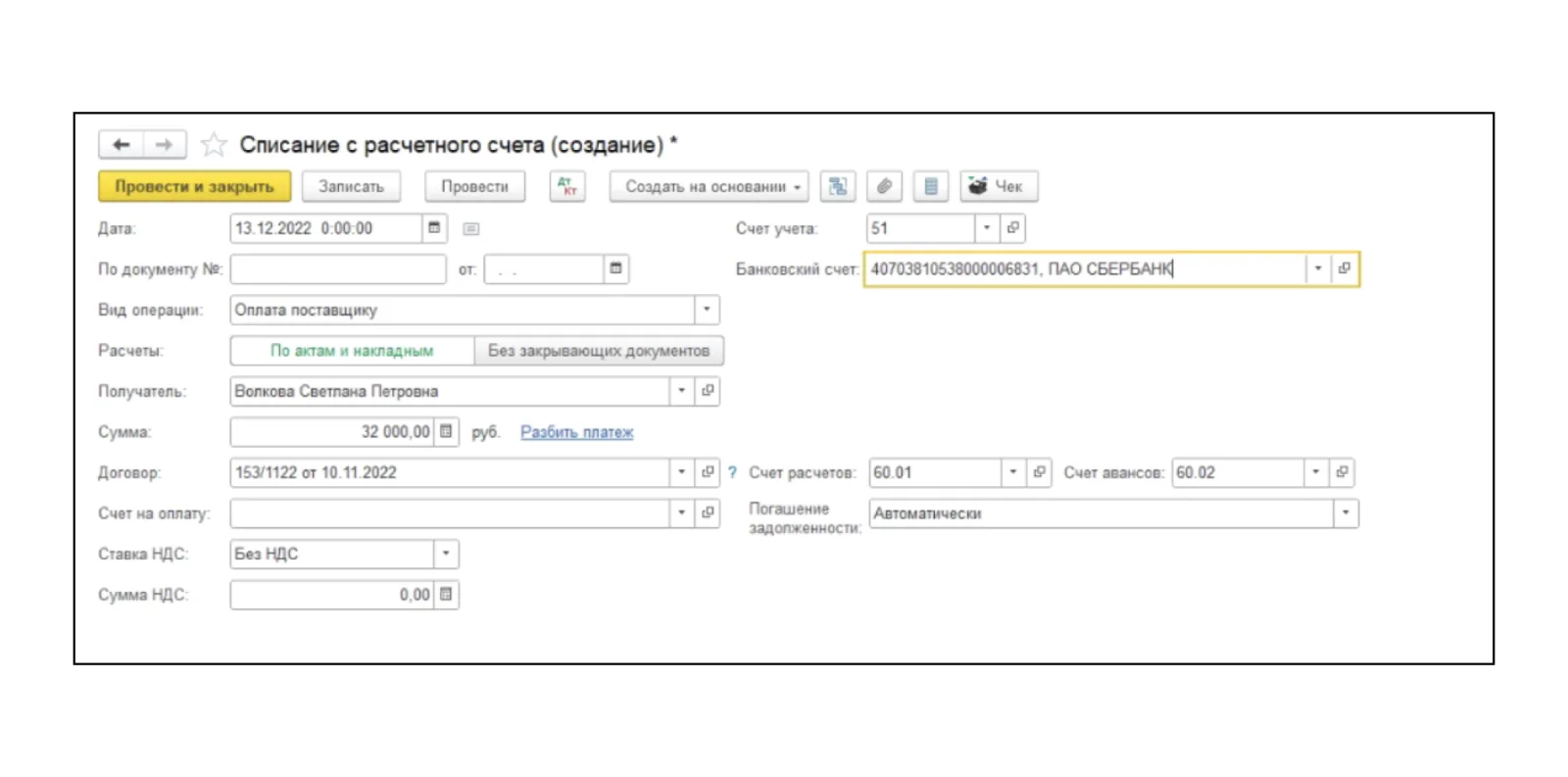This screenshot has width=1568, height=777.
Task: Click the Провести и закрыть button
Action: coord(194,186)
